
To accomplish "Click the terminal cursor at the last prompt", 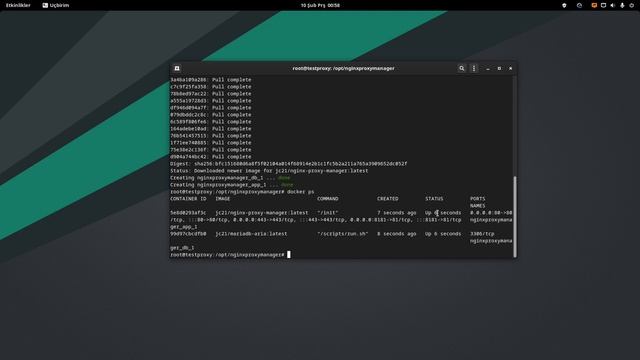I will (289, 255).
